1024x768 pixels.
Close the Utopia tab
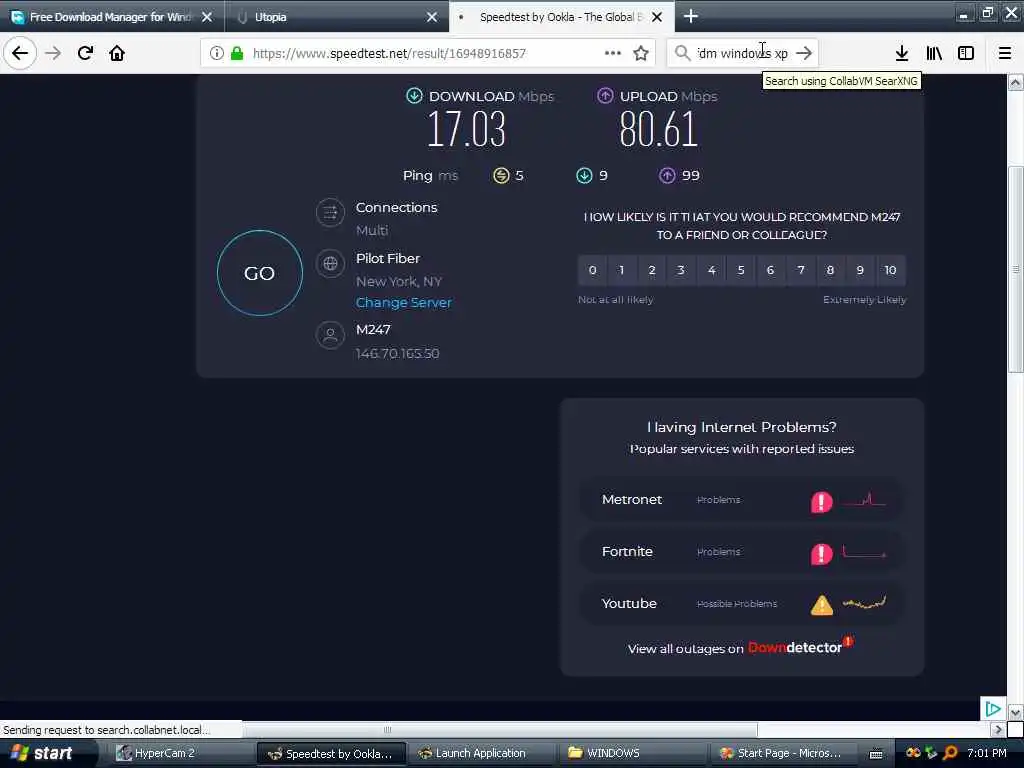(432, 17)
